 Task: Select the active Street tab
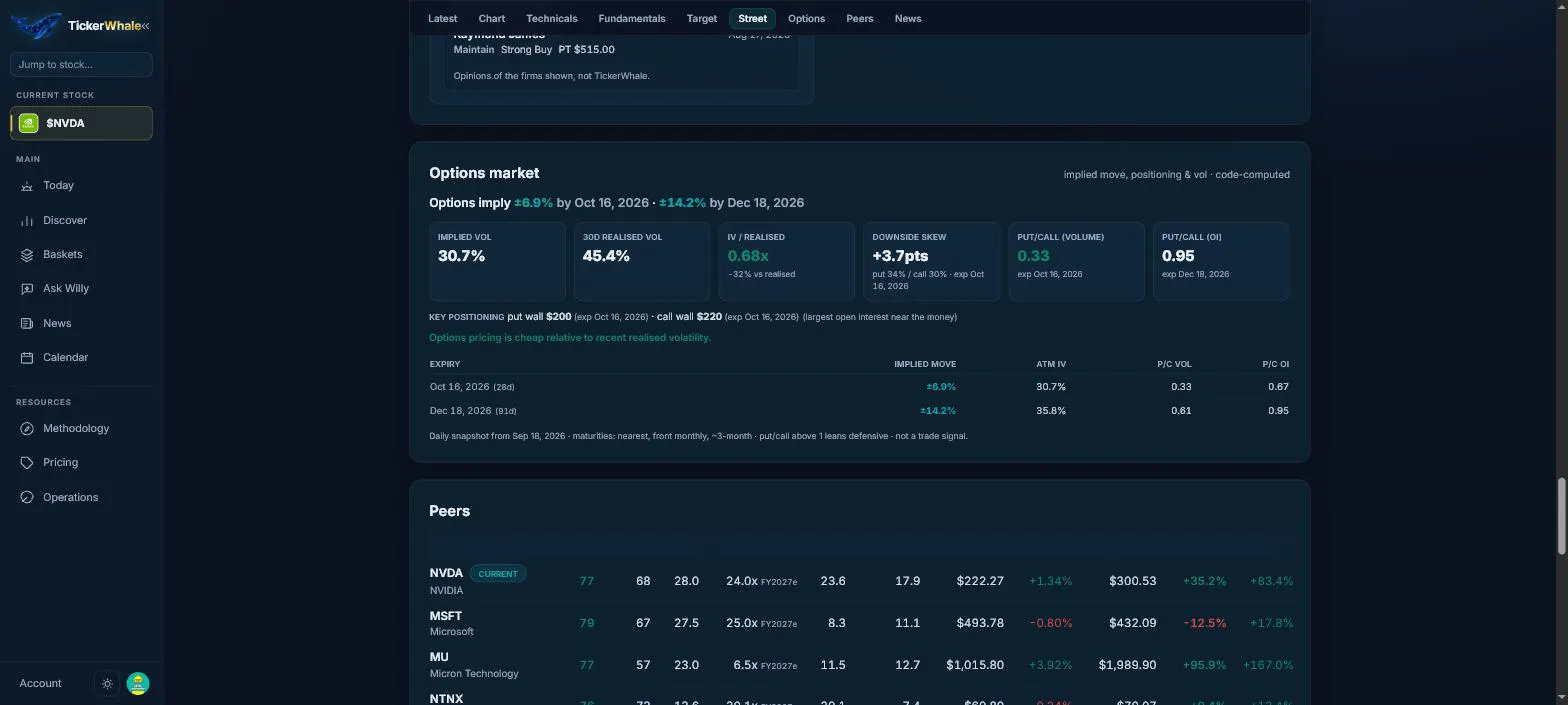pos(752,19)
